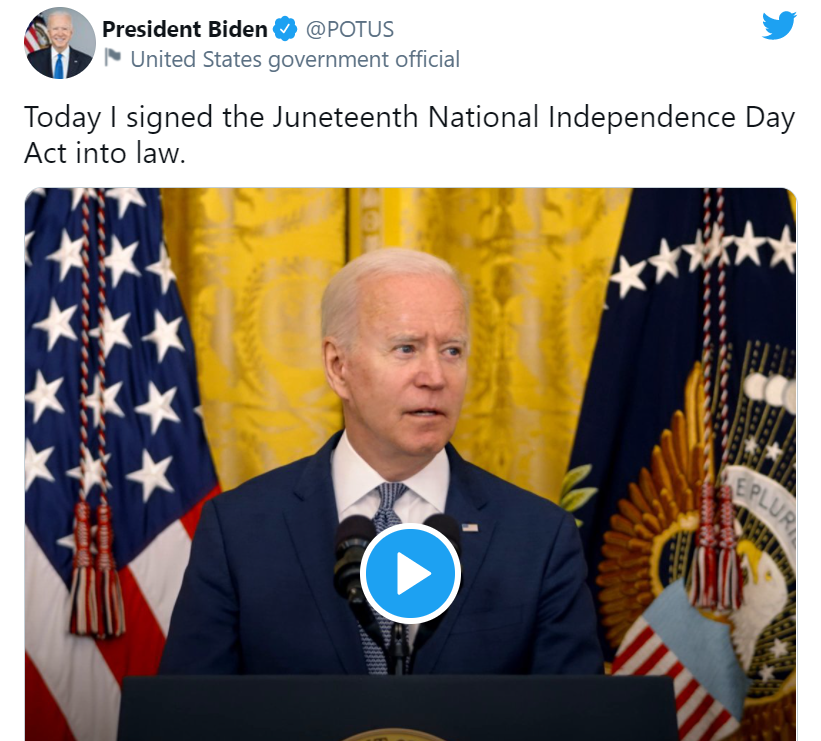Click the United States government official label
This screenshot has width=821, height=741.
[x=295, y=60]
